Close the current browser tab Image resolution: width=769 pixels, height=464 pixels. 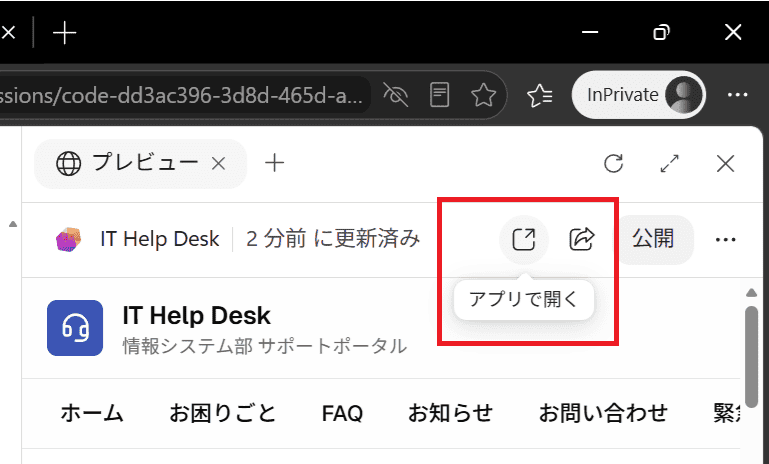tap(8, 33)
